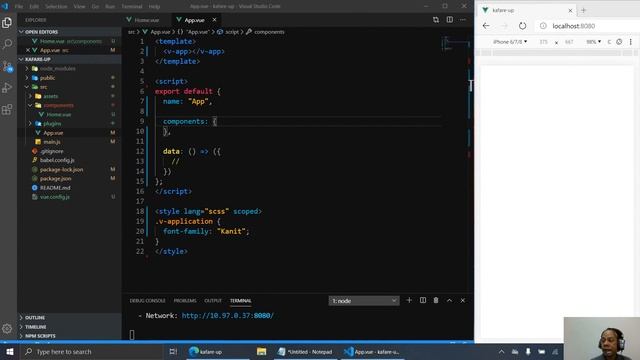The width and height of the screenshot is (640, 360).
Task: Maximize the terminal panel size
Action: coord(449,300)
